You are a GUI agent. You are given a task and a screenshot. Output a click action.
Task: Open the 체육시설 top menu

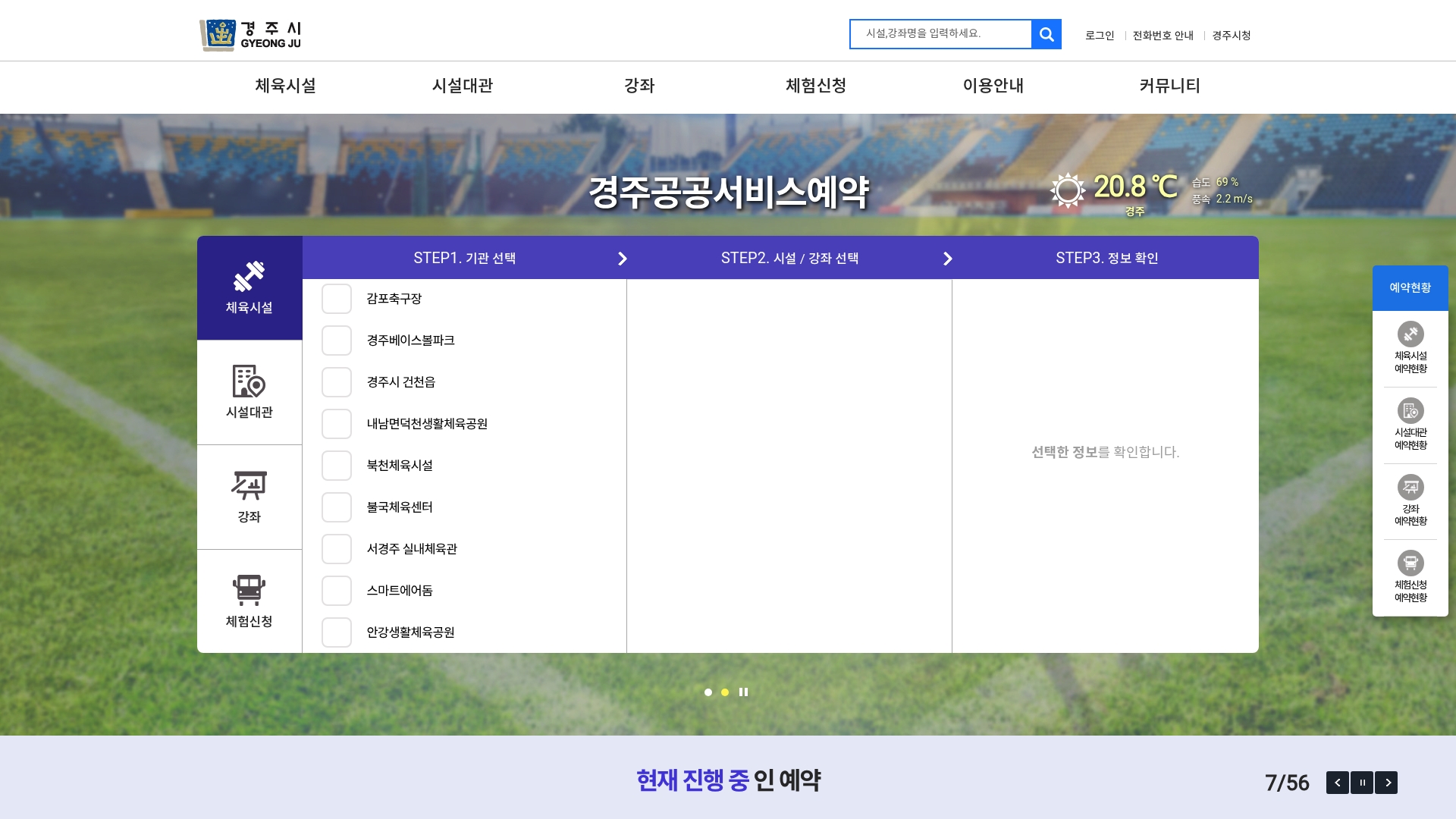pos(286,86)
